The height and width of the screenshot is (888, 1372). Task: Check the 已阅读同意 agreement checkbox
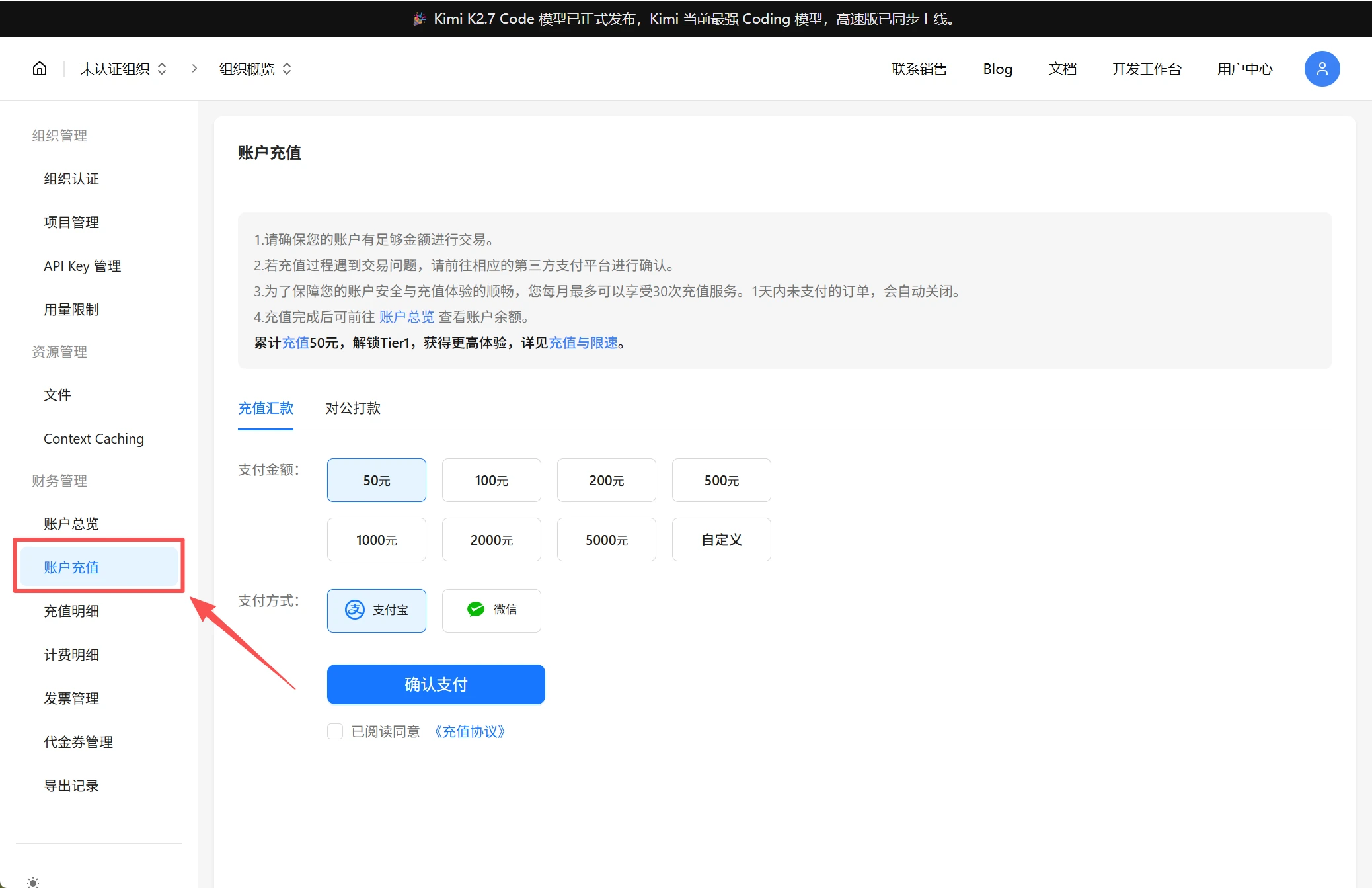click(335, 731)
